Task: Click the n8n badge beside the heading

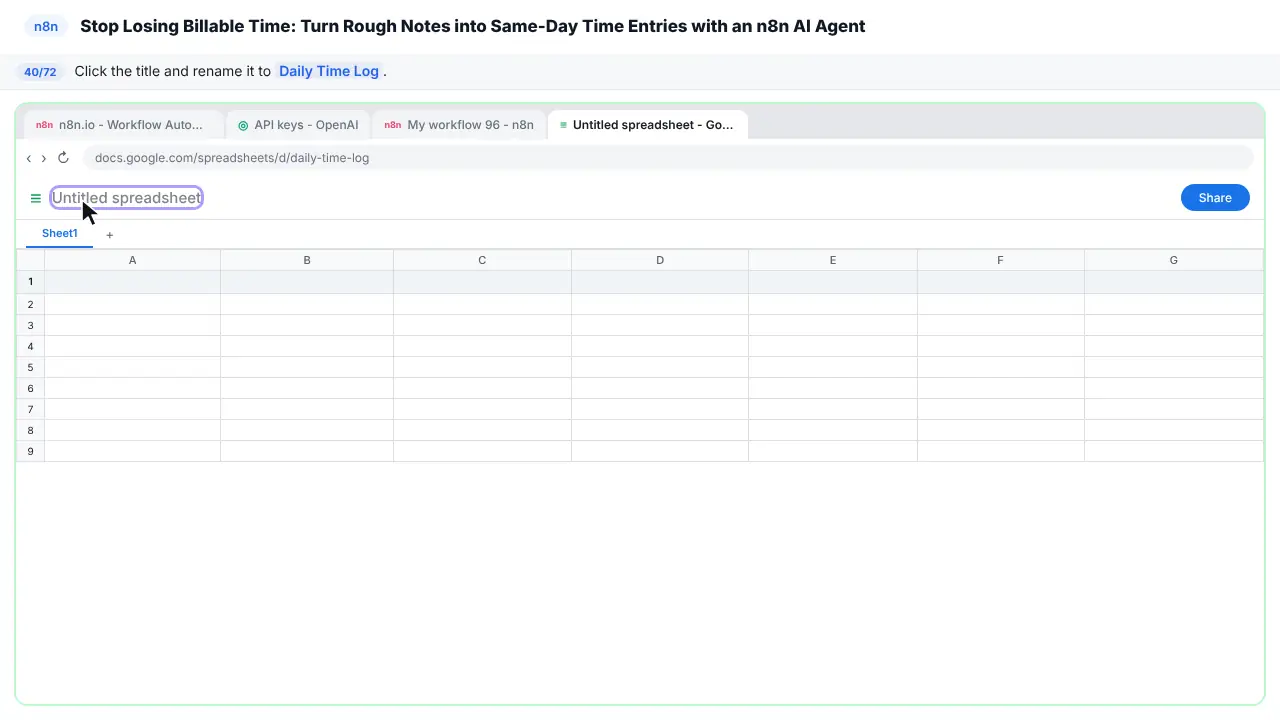Action: point(46,26)
